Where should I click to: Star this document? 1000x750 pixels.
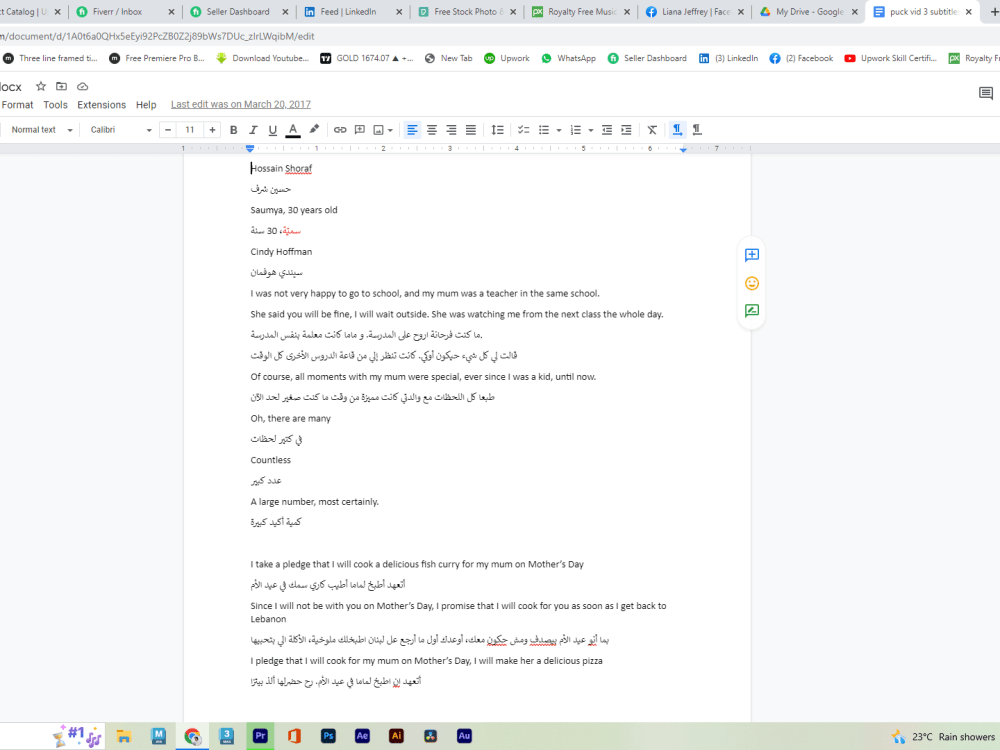pos(41,86)
